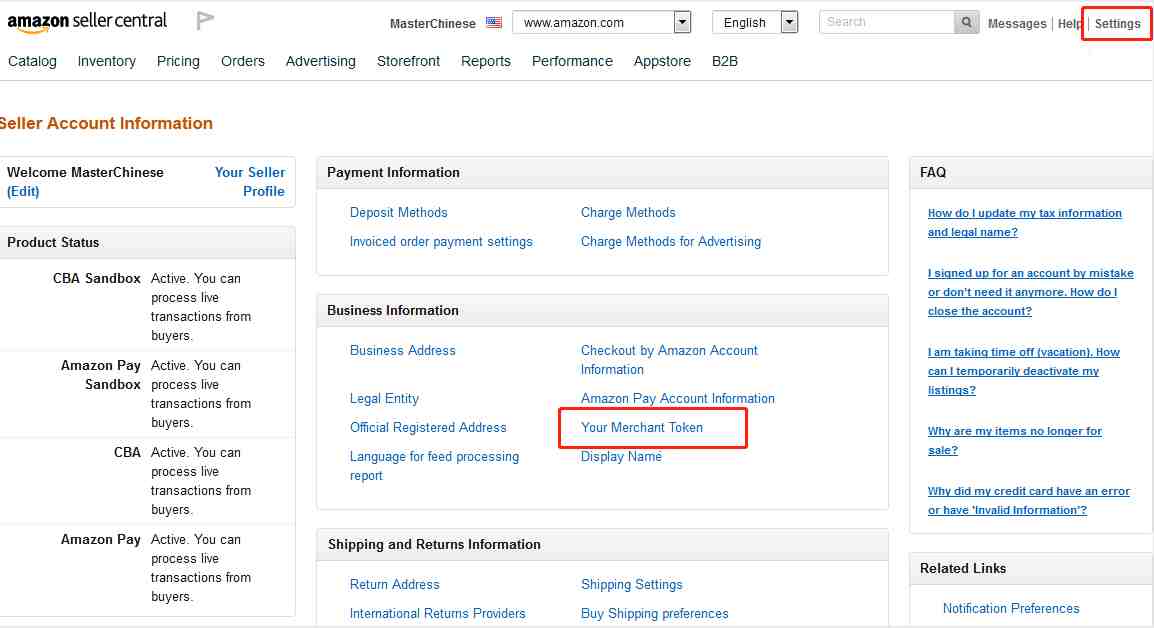Open the Reports menu
Screen dimensions: 1154x628
[486, 61]
